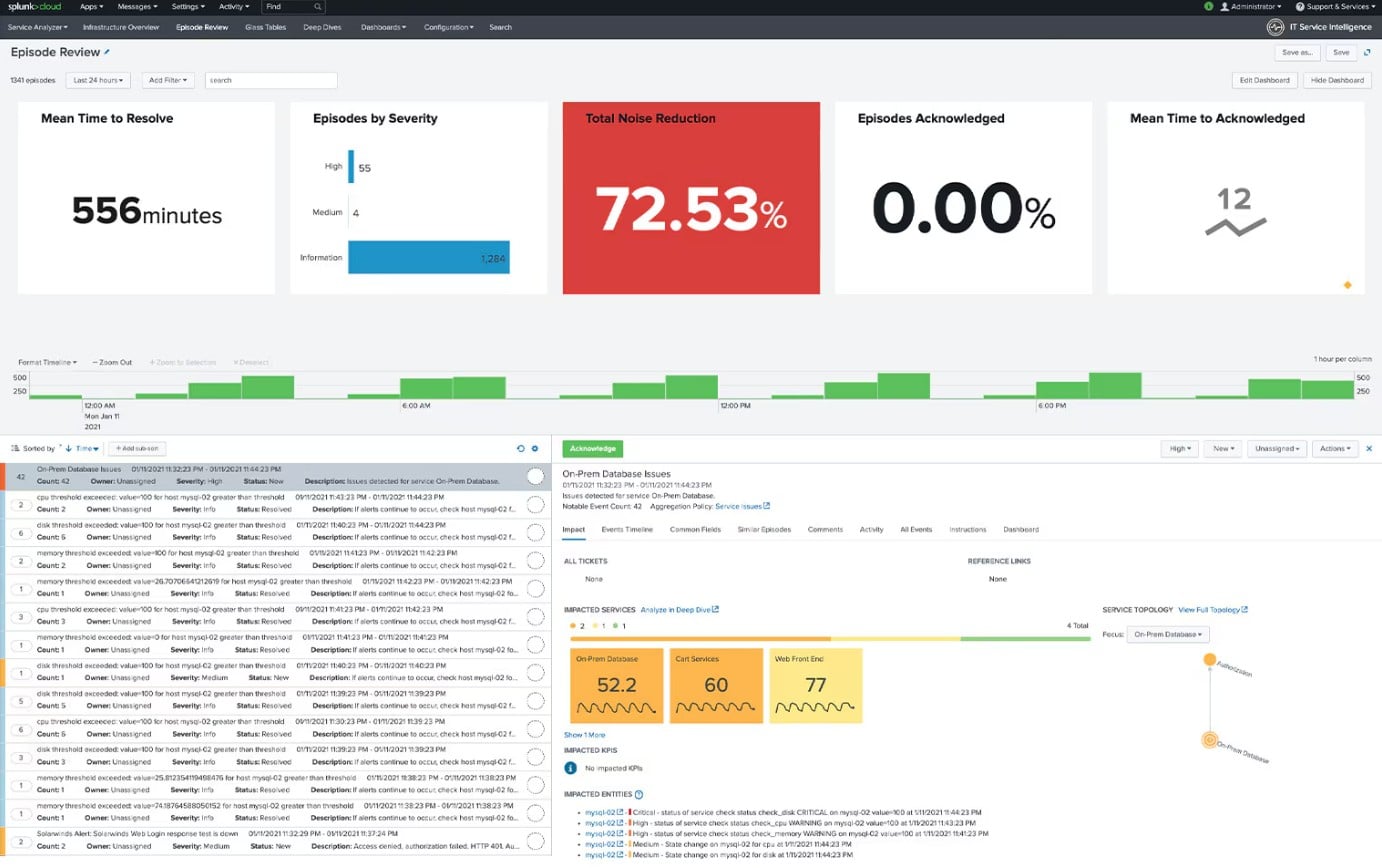Click the Cart Services health score tile
This screenshot has width=1382, height=868.
[716, 685]
